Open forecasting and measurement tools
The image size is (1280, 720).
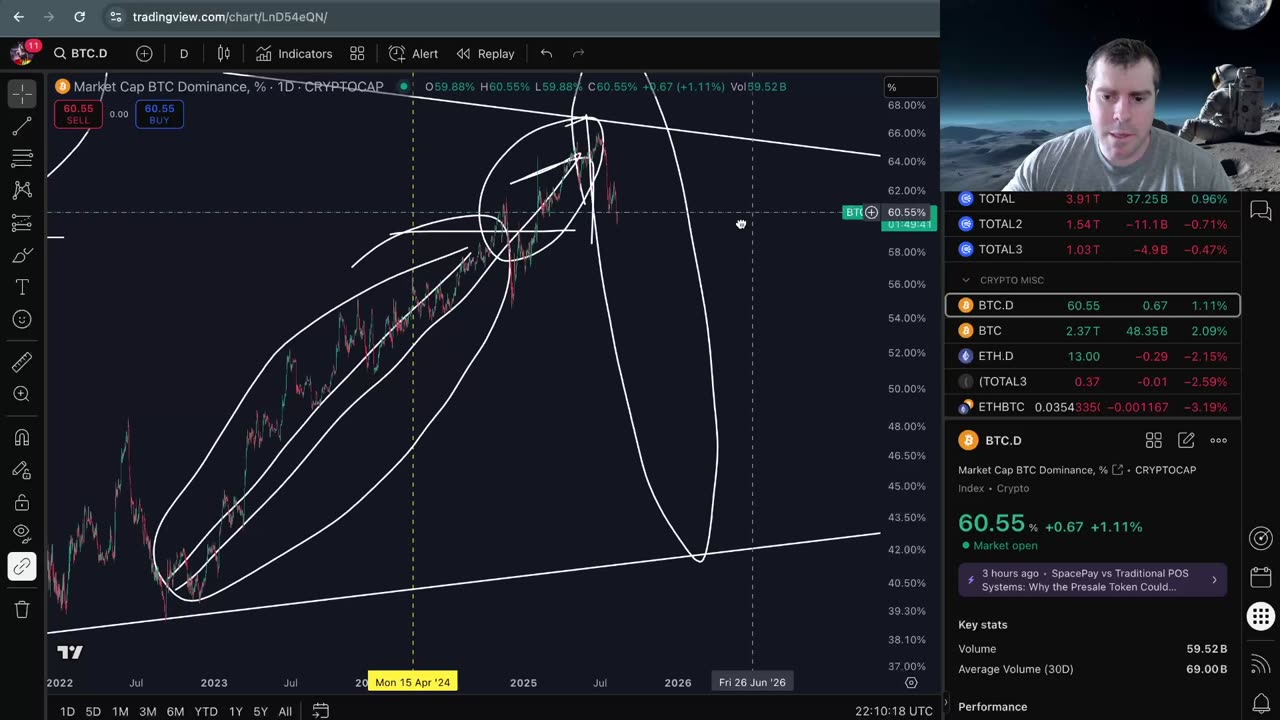[x=22, y=222]
